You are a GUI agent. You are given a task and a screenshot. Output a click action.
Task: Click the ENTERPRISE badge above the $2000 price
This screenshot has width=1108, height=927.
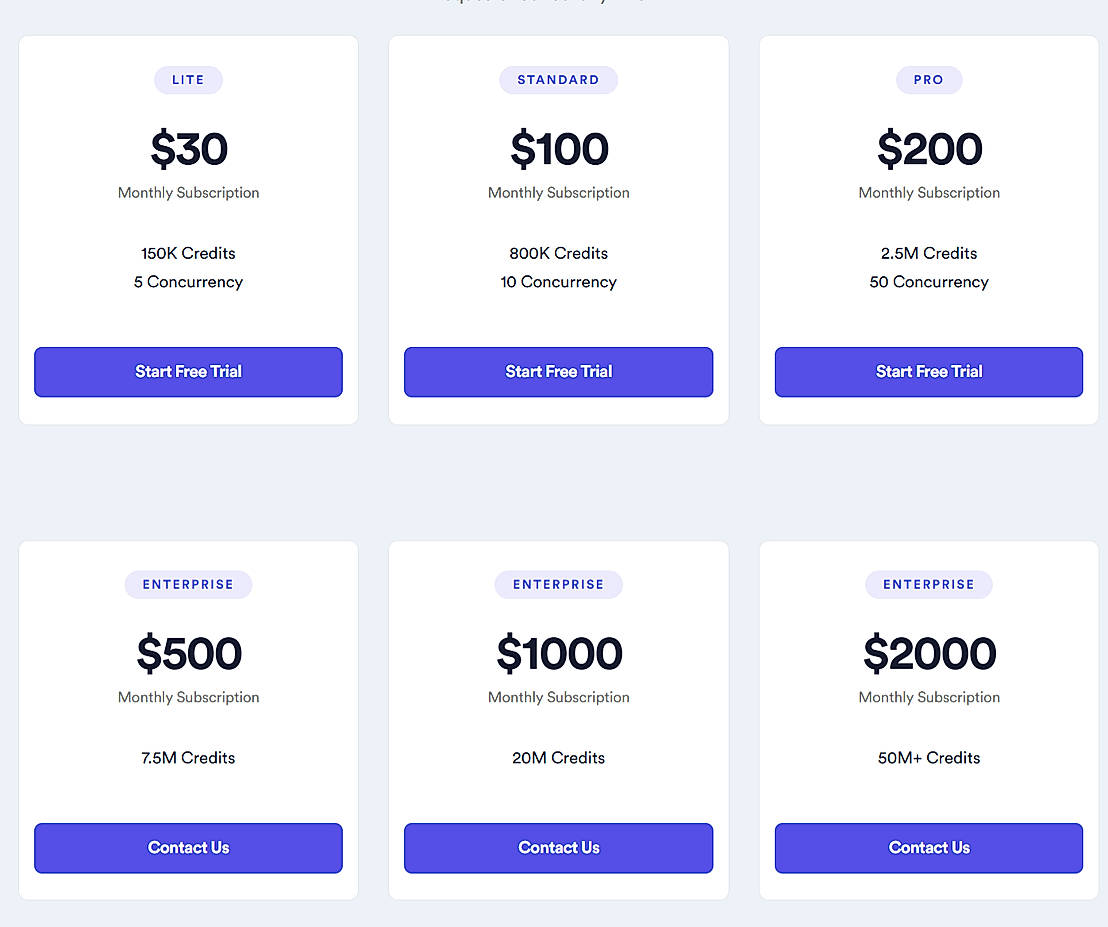pos(928,585)
